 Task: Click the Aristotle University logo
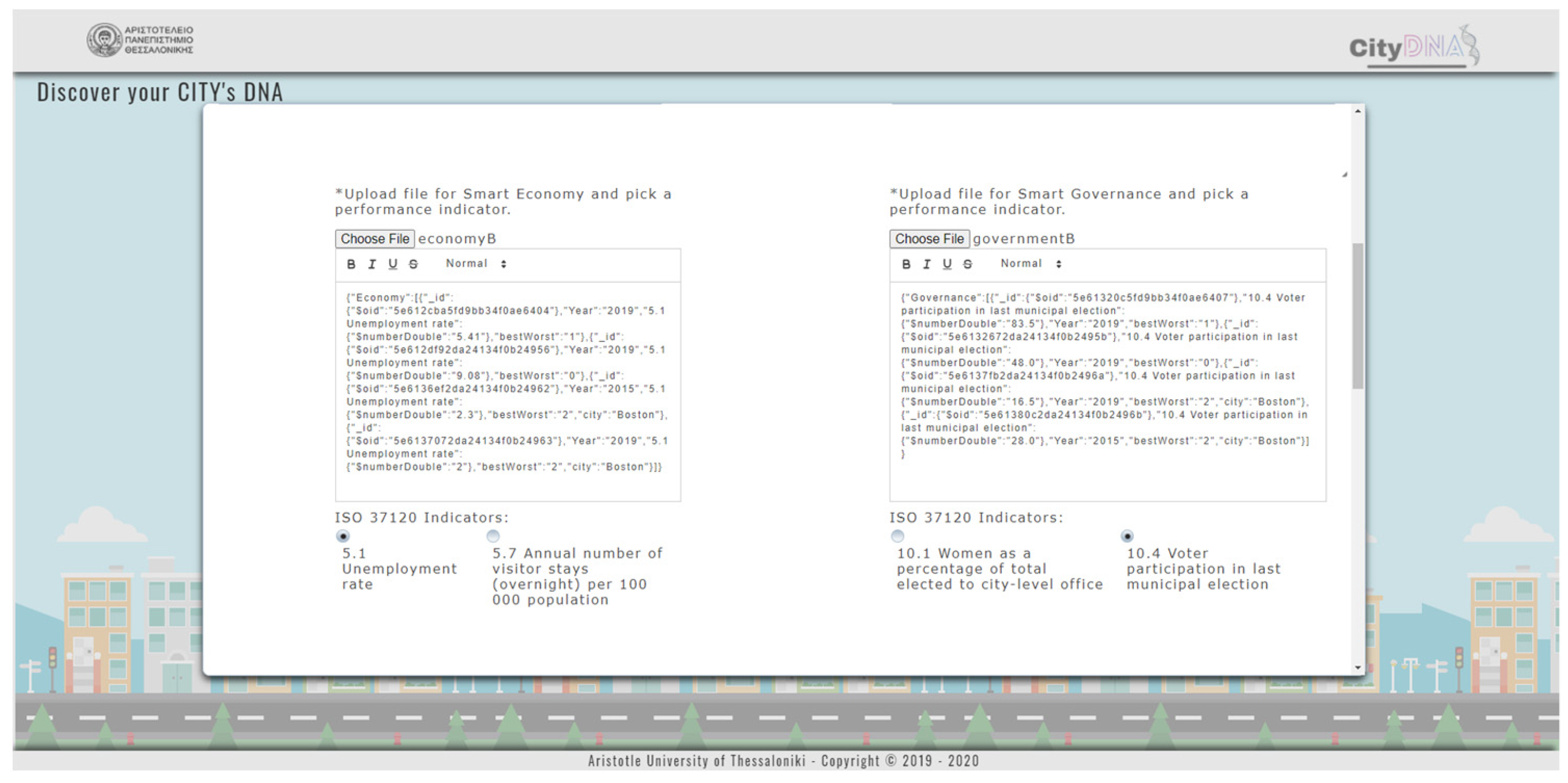(141, 40)
